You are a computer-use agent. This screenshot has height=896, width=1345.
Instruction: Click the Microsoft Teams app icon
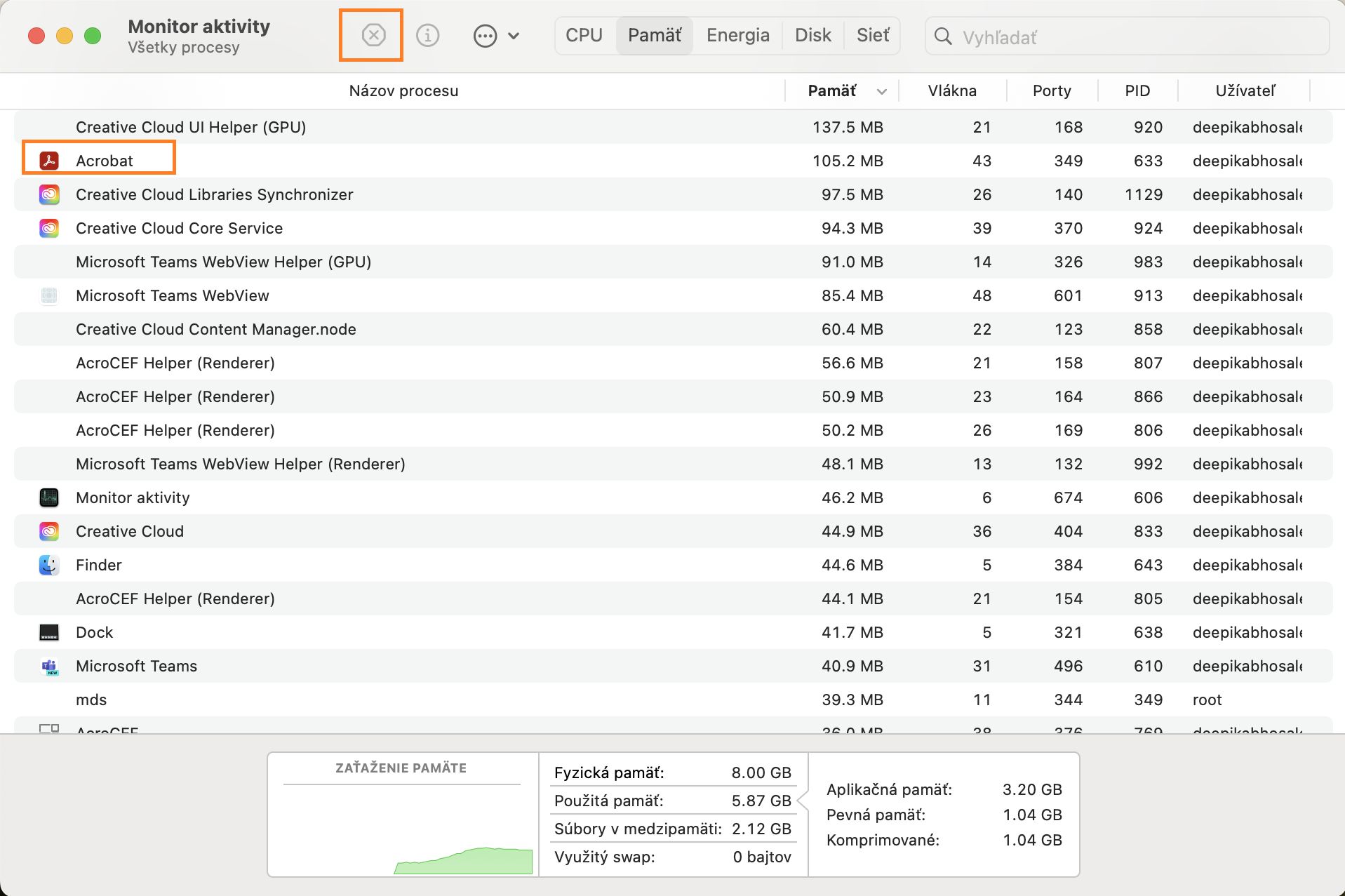click(x=49, y=666)
